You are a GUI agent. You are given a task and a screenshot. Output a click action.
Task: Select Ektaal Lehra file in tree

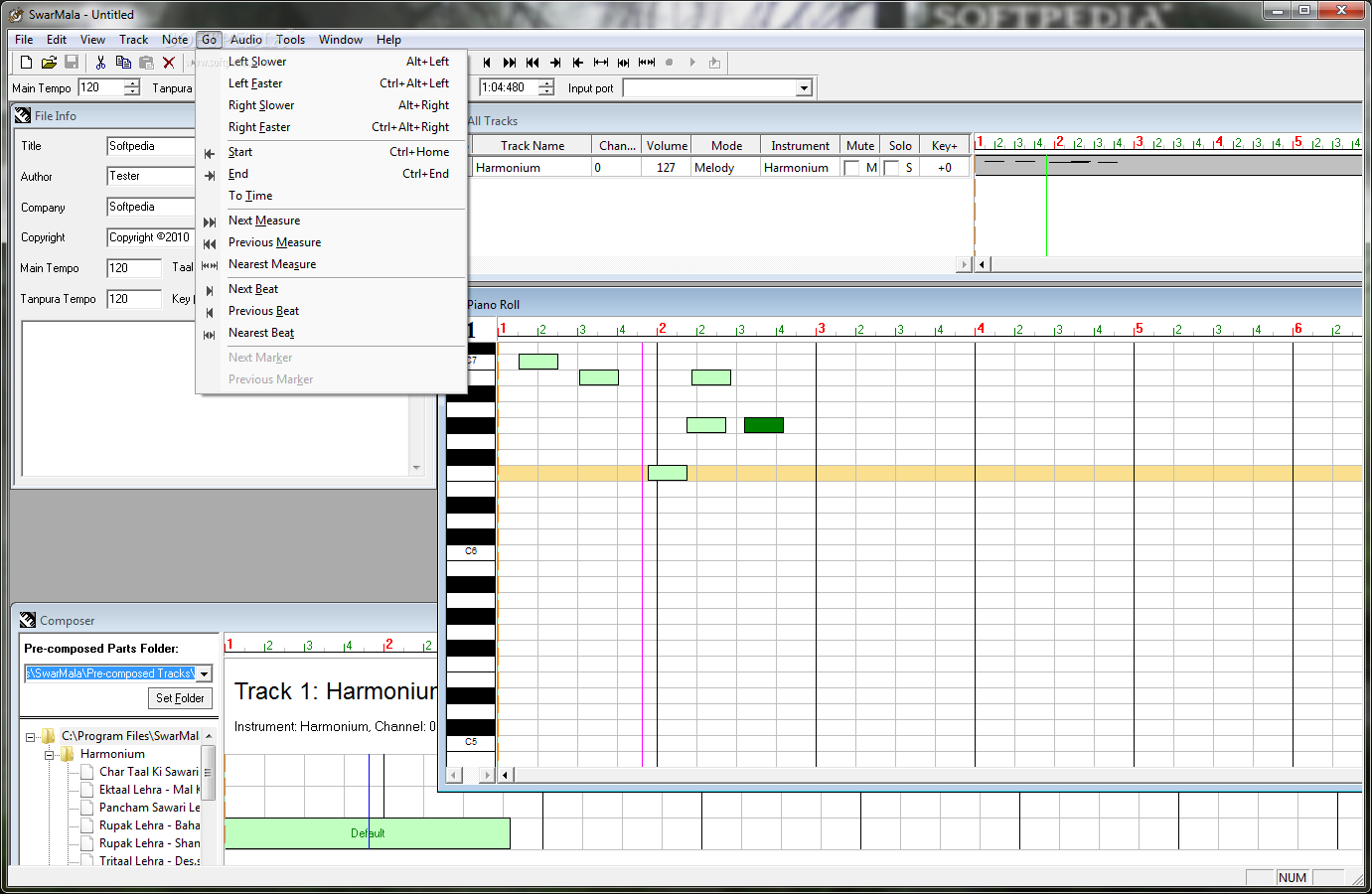click(x=149, y=790)
